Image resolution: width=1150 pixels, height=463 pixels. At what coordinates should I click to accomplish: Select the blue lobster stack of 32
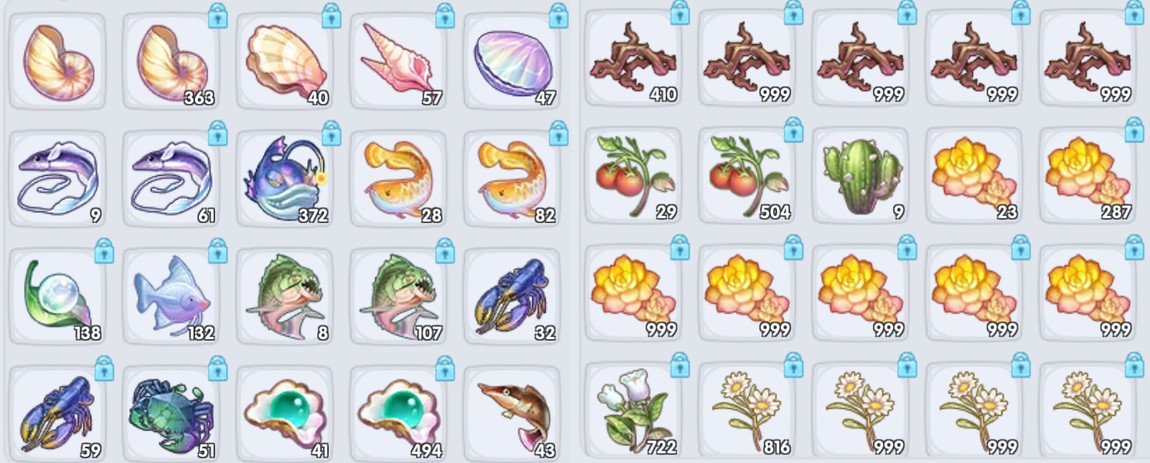coord(512,296)
